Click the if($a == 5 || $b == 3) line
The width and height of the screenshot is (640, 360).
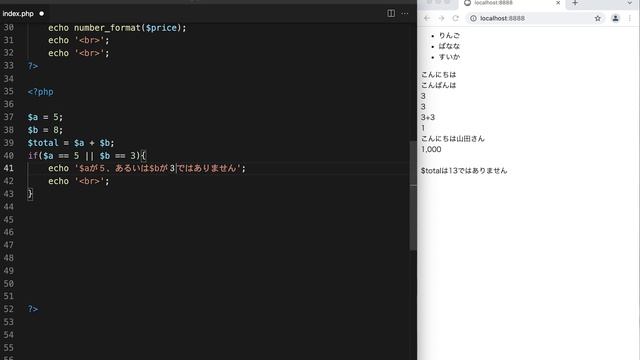(87, 156)
